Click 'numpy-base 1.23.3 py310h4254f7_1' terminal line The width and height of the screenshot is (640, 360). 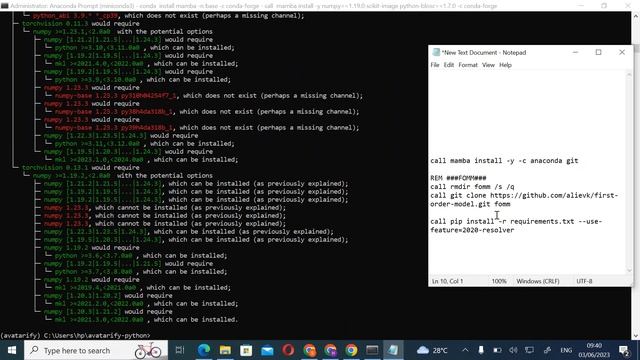pos(116,96)
